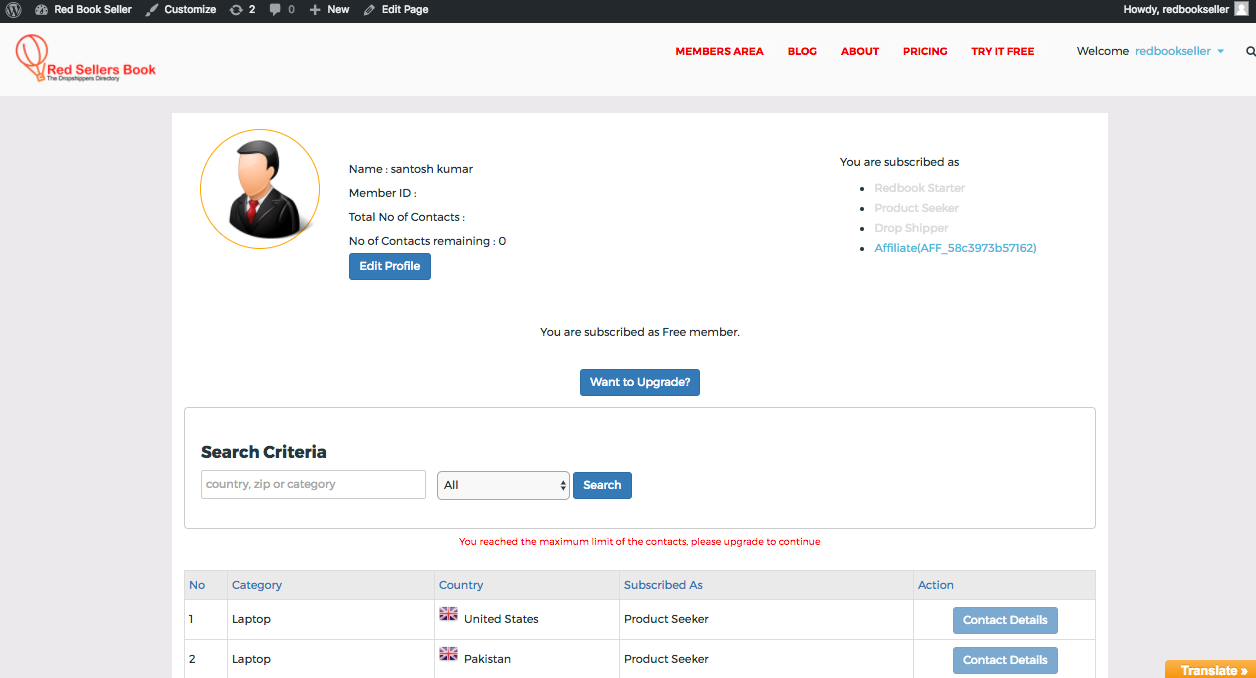This screenshot has height=678, width=1256.
Task: View Contact Details for United States row
Action: click(x=1005, y=620)
